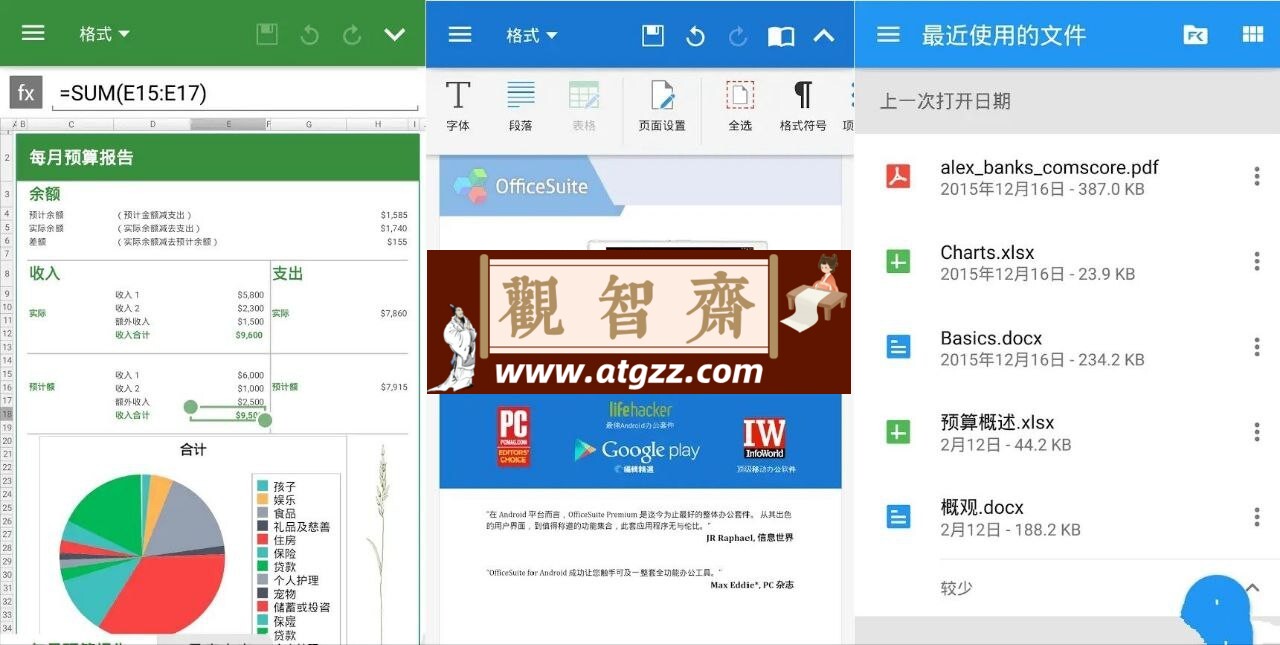Open more options for 预算概述.xlsx
The height and width of the screenshot is (645, 1280).
coord(1257,432)
